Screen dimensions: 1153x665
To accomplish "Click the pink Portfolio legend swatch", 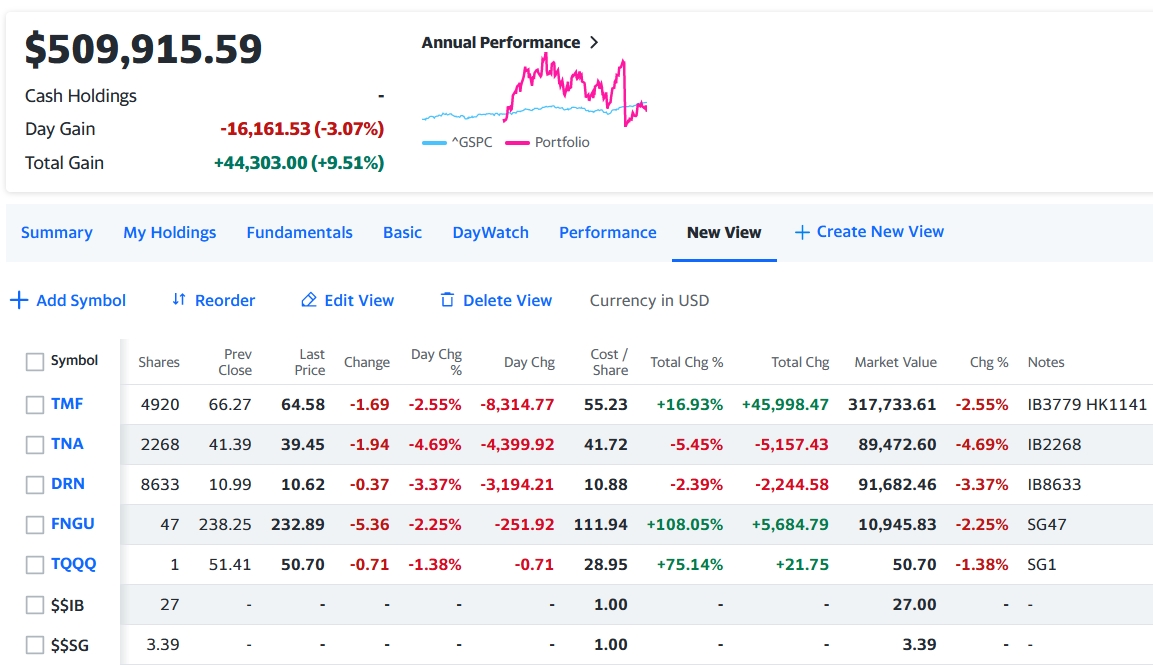I will click(x=516, y=143).
